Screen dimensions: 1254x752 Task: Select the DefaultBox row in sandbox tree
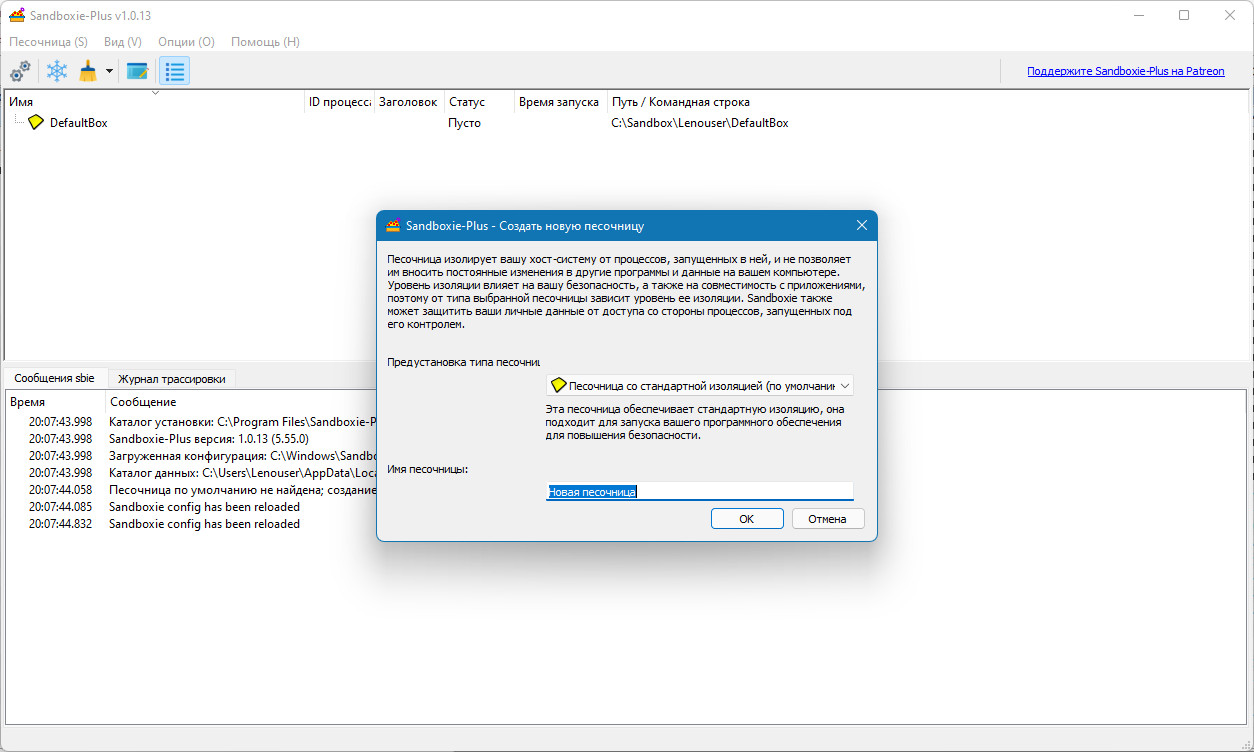(x=626, y=123)
